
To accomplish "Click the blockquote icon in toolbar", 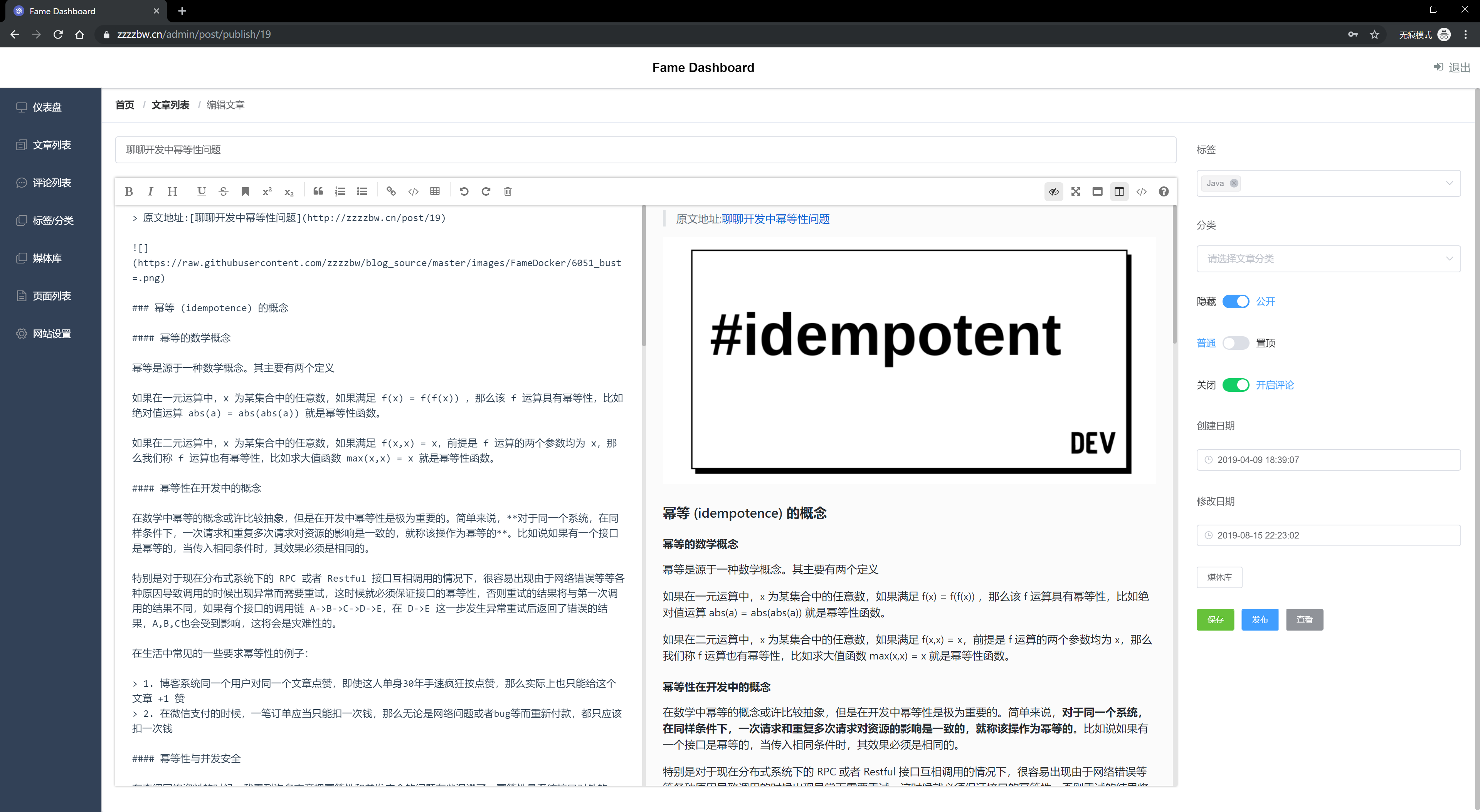I will coord(318,191).
